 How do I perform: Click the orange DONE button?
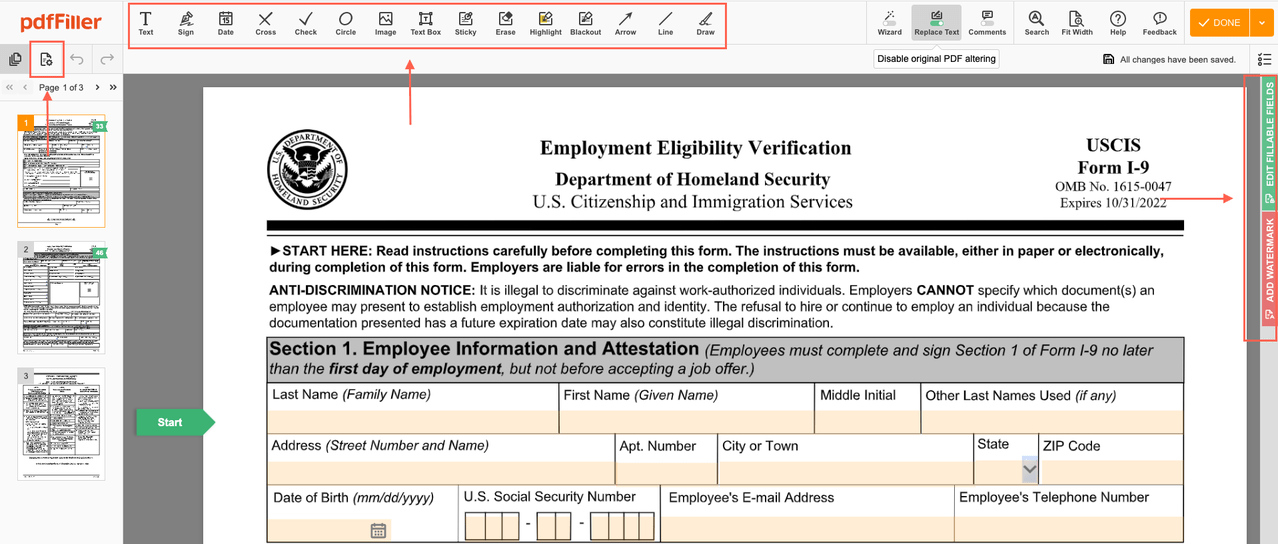[1220, 22]
